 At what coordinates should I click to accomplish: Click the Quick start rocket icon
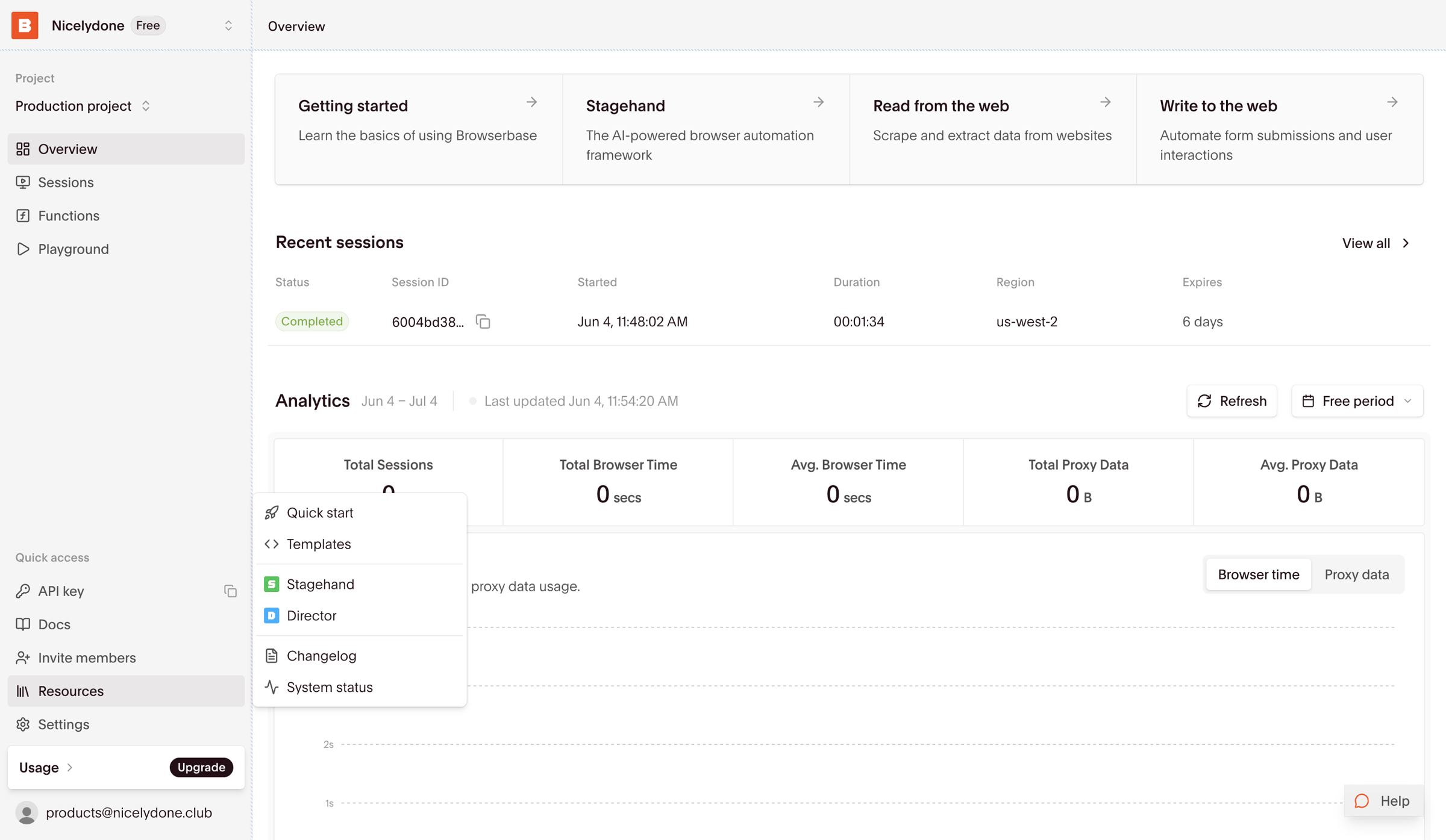[x=272, y=512]
